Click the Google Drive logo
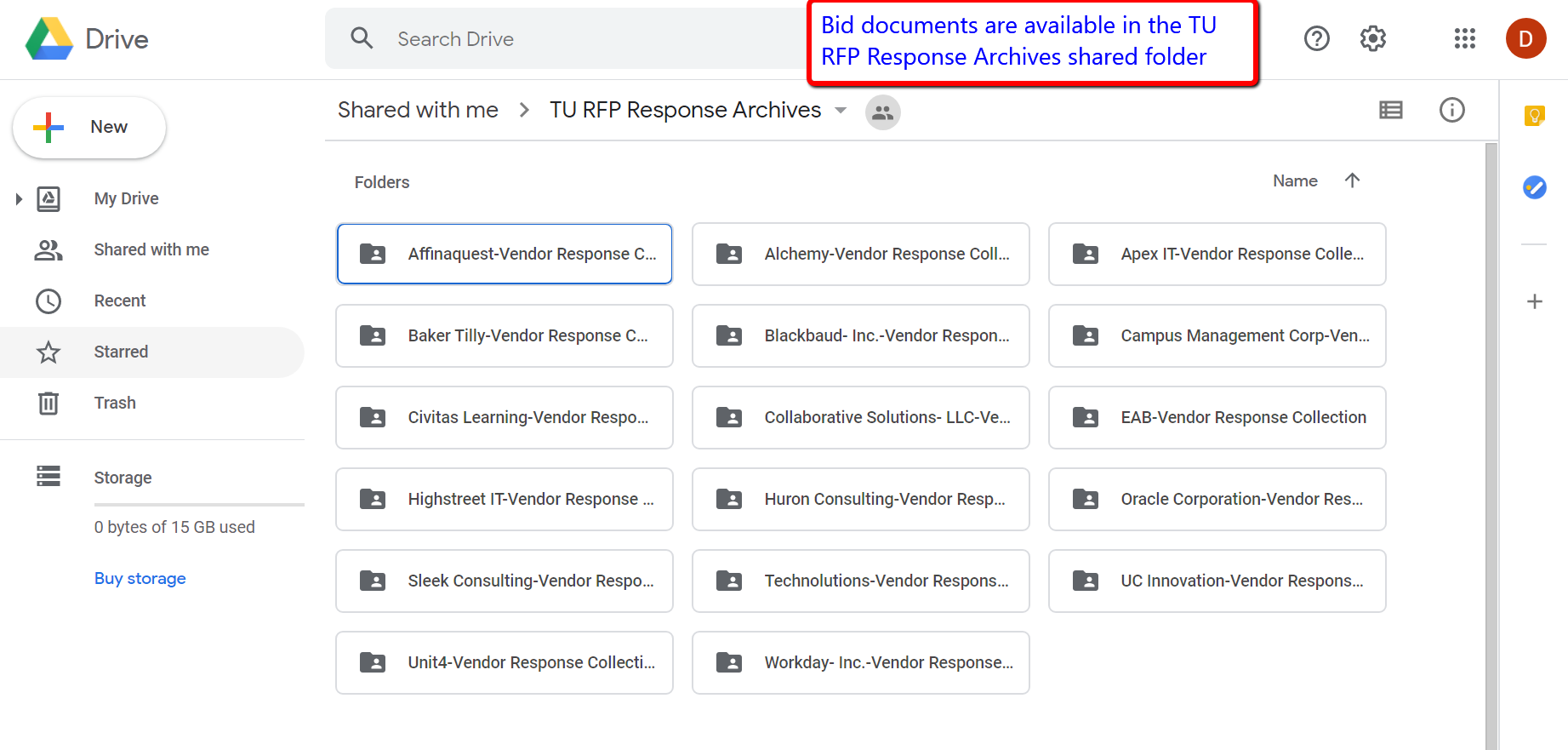The height and width of the screenshot is (750, 1568). (49, 39)
